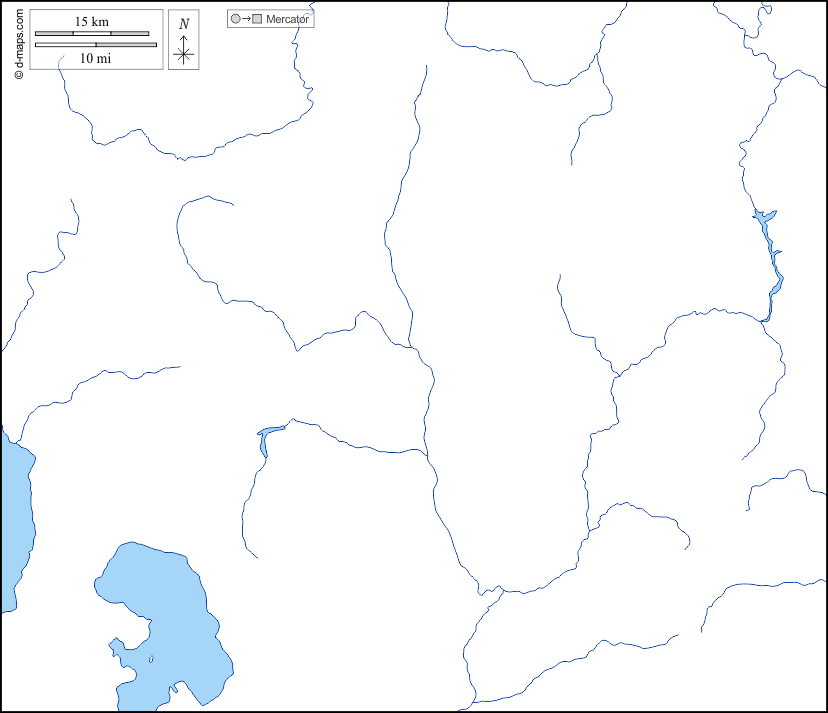Click the kilometer scale bar

(x=92, y=34)
